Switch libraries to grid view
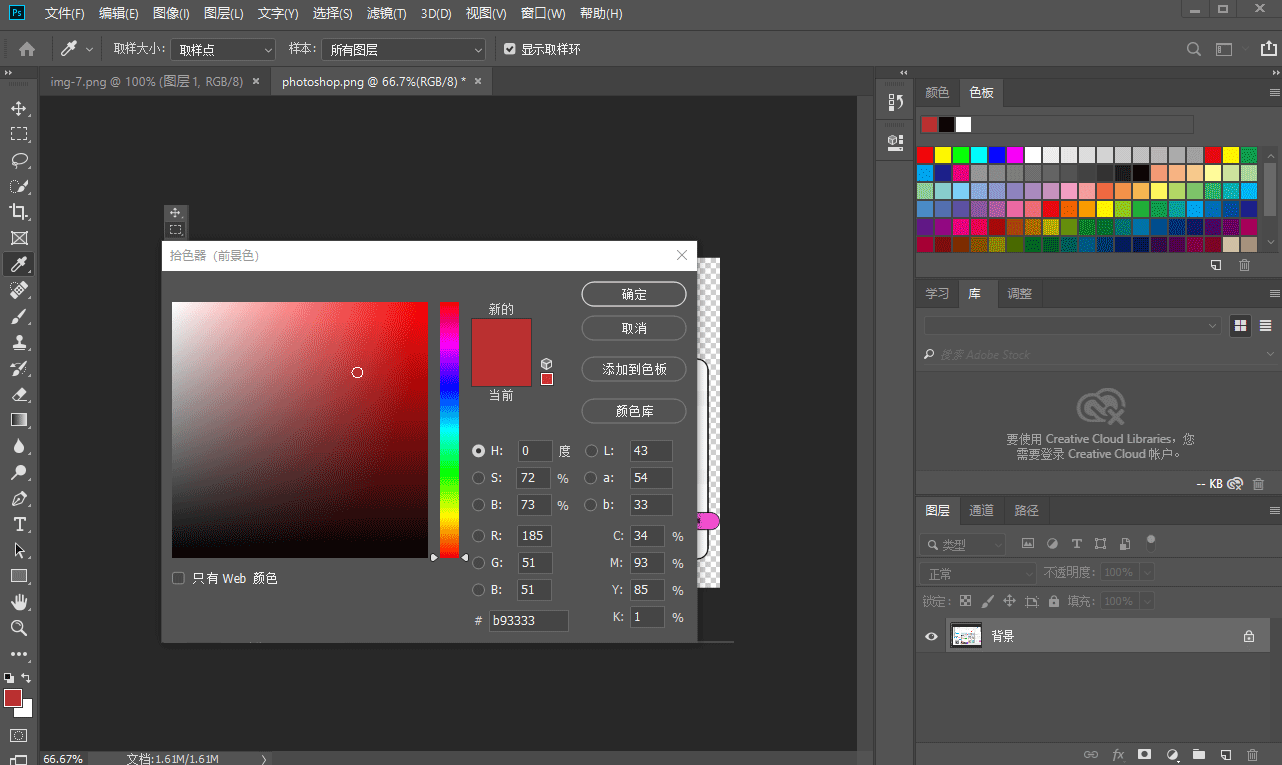Screen dimensions: 1282x765 (1241, 326)
